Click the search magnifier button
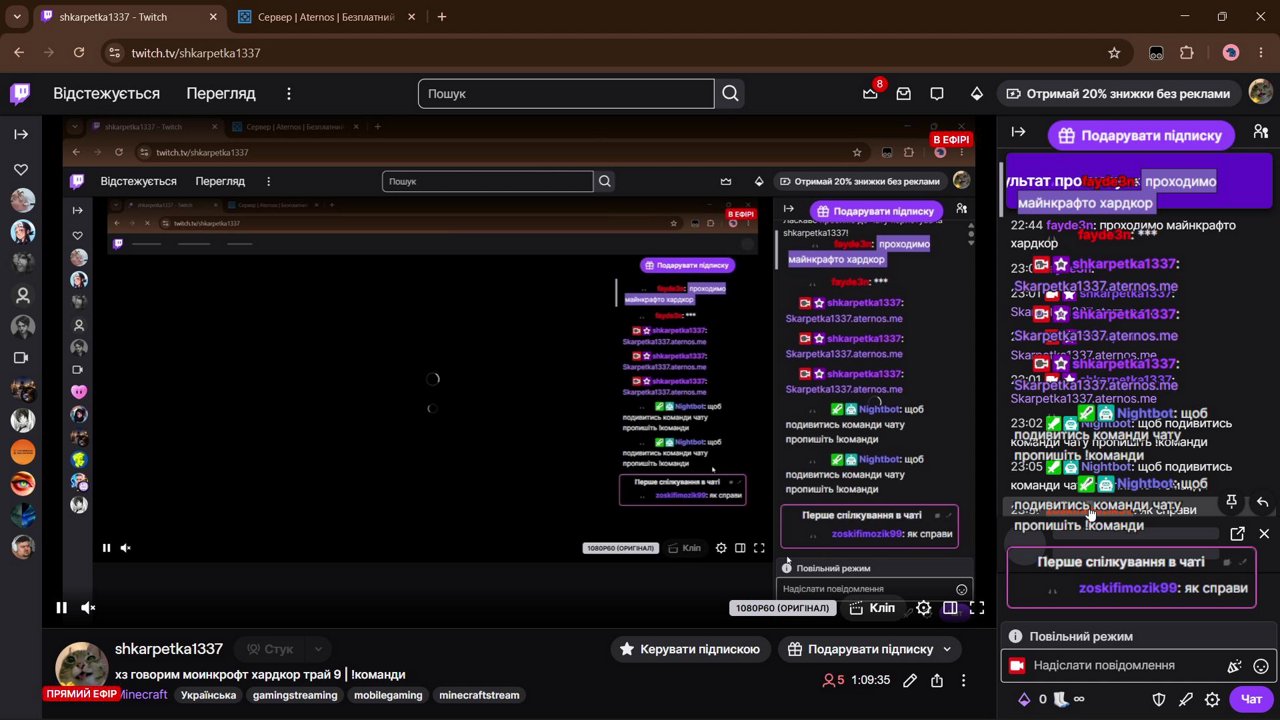The image size is (1280, 720). click(730, 93)
